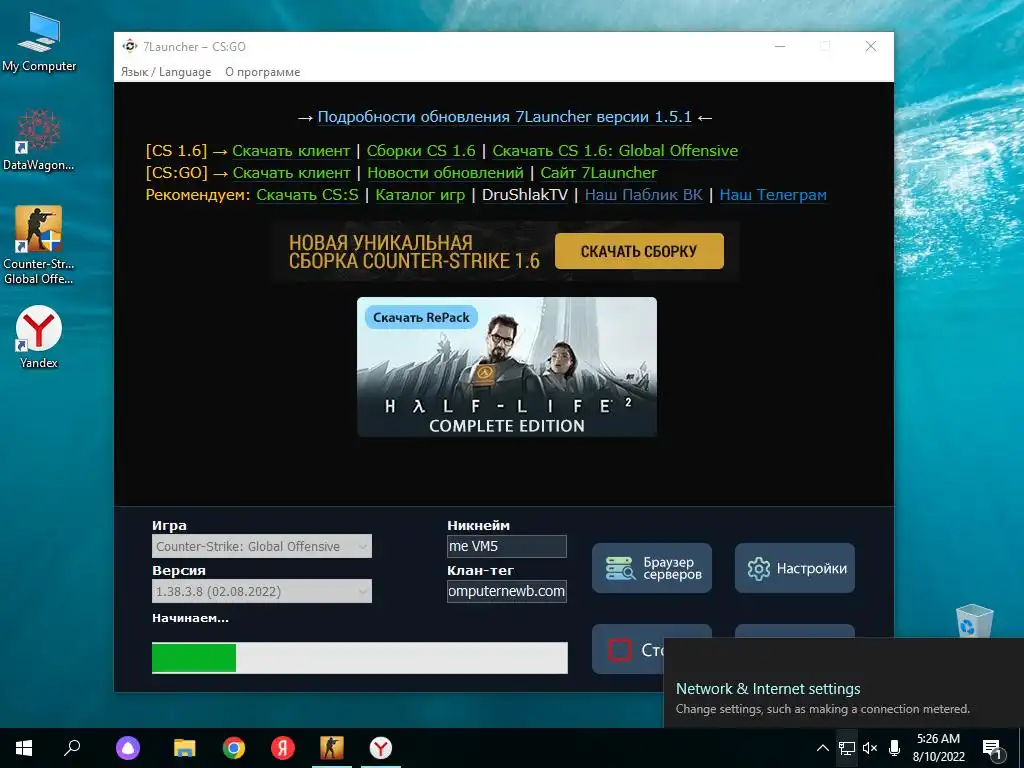Open the Half-Life 2 Complete Edition banner
This screenshot has width=1024, height=768.
point(507,367)
